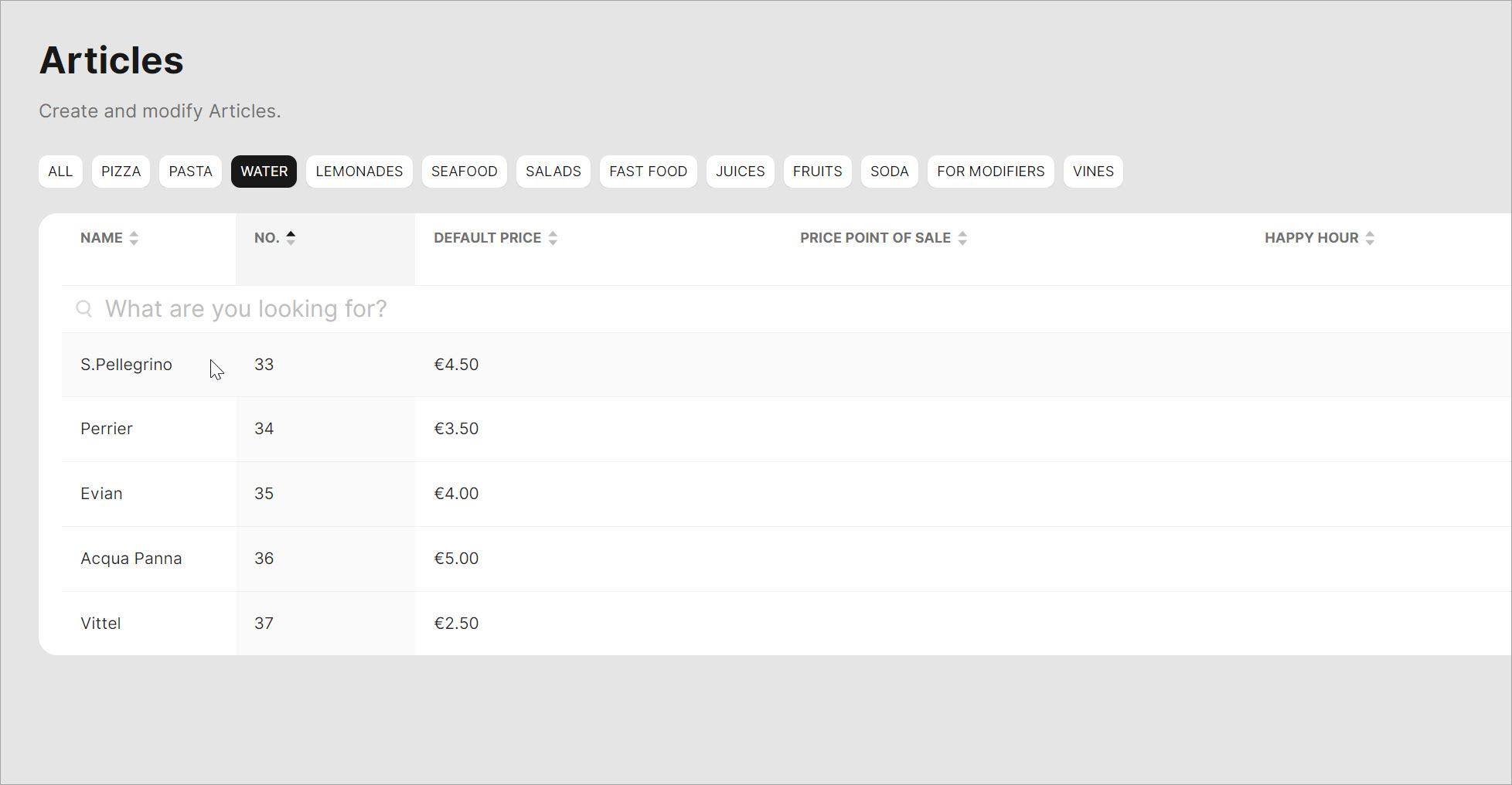Click the search magnifier icon

(x=83, y=309)
